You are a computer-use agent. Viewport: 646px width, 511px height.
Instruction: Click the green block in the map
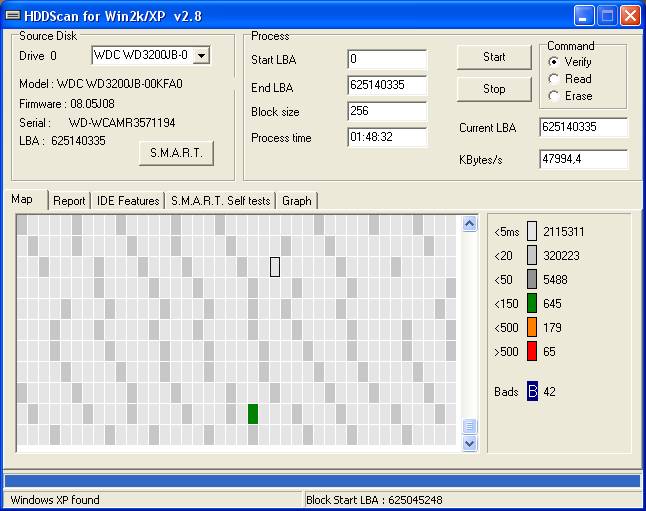pyautogui.click(x=253, y=414)
